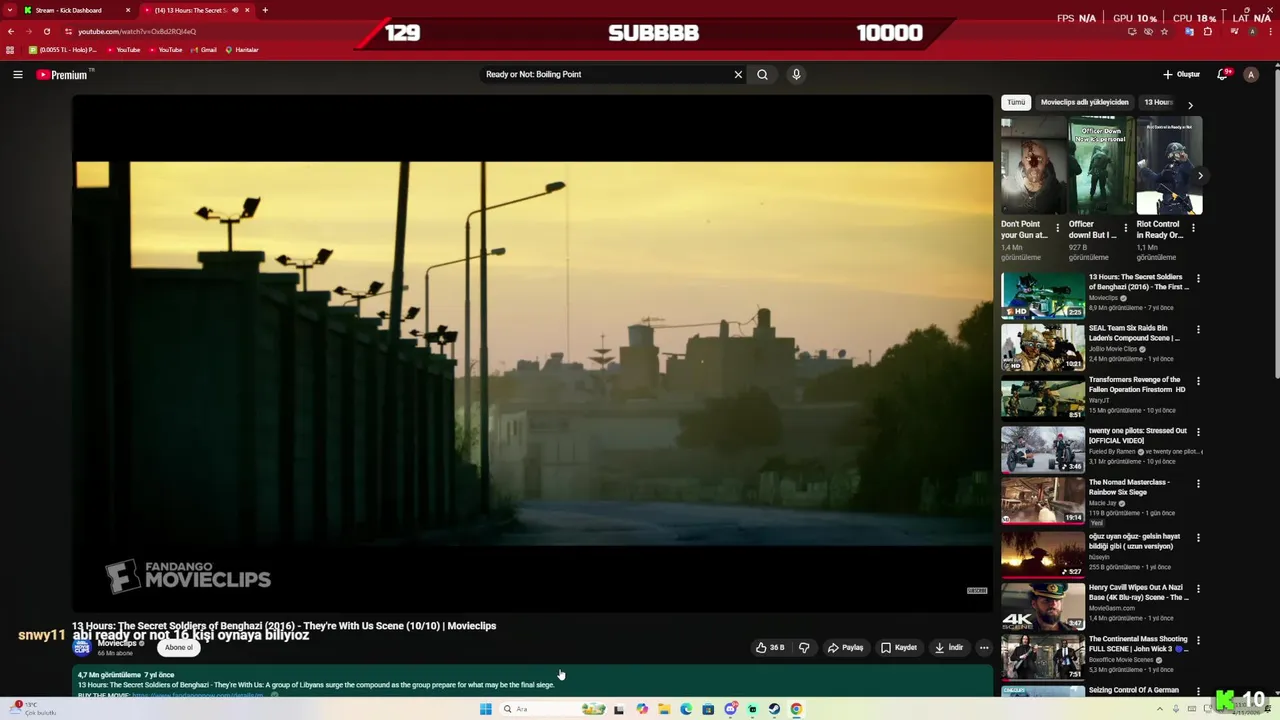
Task: Play Transformers Revenge of the Fallen video
Action: tap(1043, 398)
